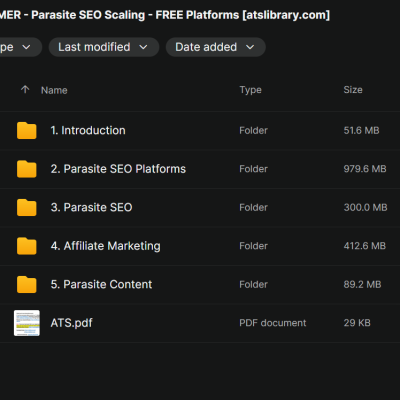Sort files by Type column header

pos(250,90)
